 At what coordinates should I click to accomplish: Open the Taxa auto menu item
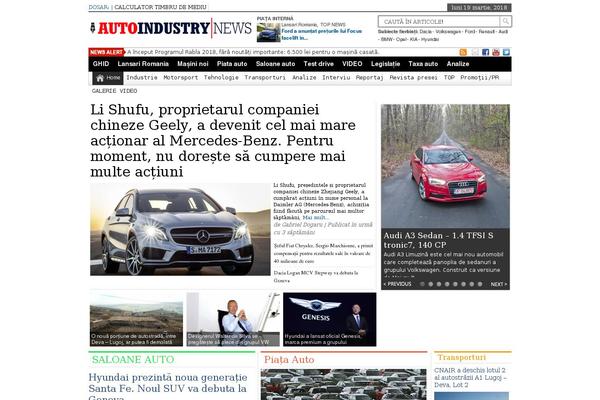click(x=423, y=64)
